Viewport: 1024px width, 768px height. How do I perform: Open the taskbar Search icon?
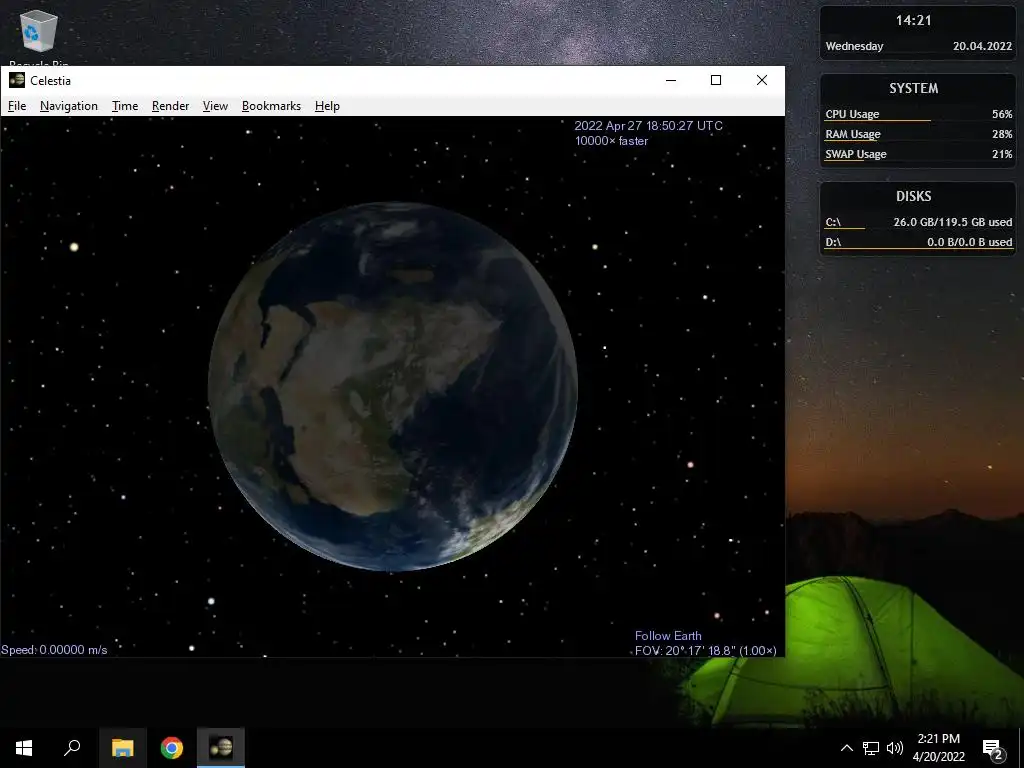pos(72,748)
